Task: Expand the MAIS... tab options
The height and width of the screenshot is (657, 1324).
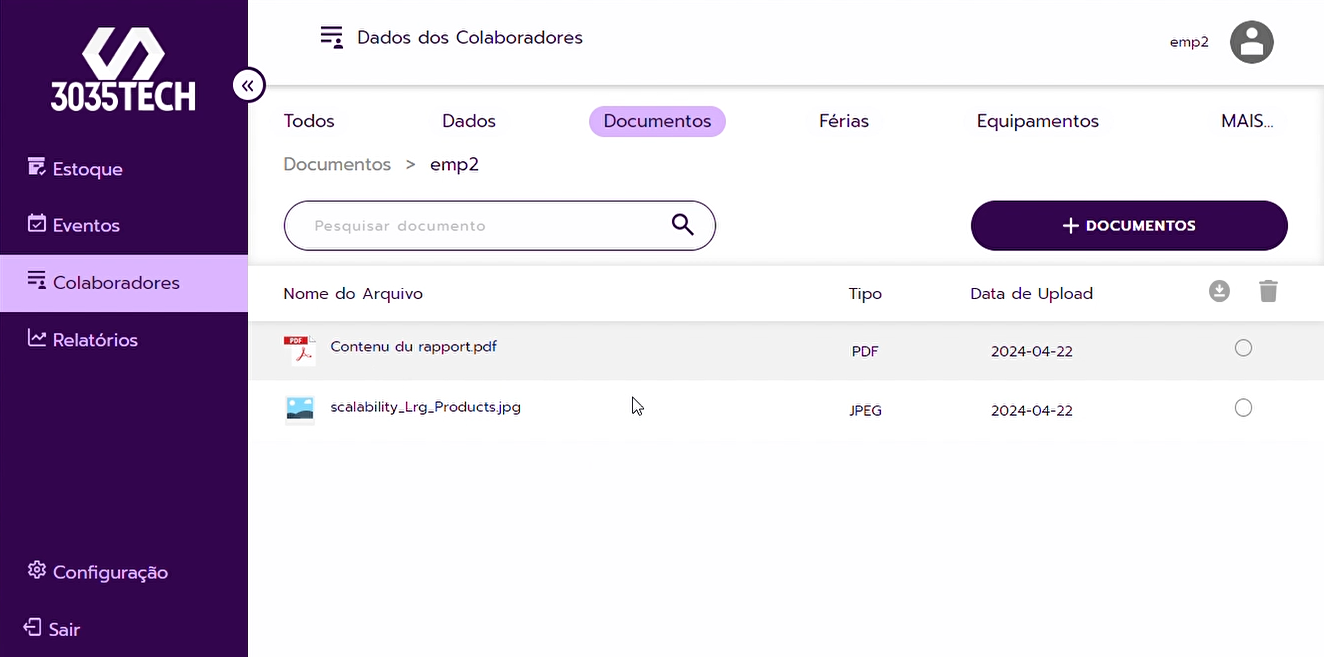Action: click(1247, 121)
